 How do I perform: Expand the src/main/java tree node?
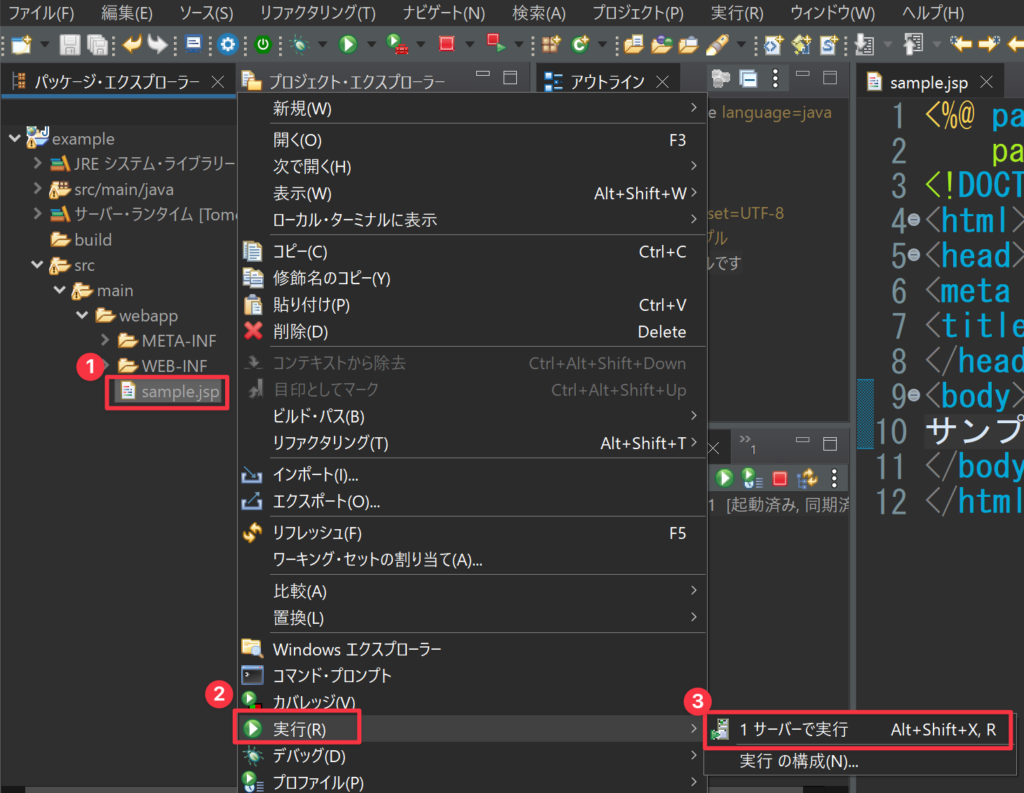[x=37, y=189]
